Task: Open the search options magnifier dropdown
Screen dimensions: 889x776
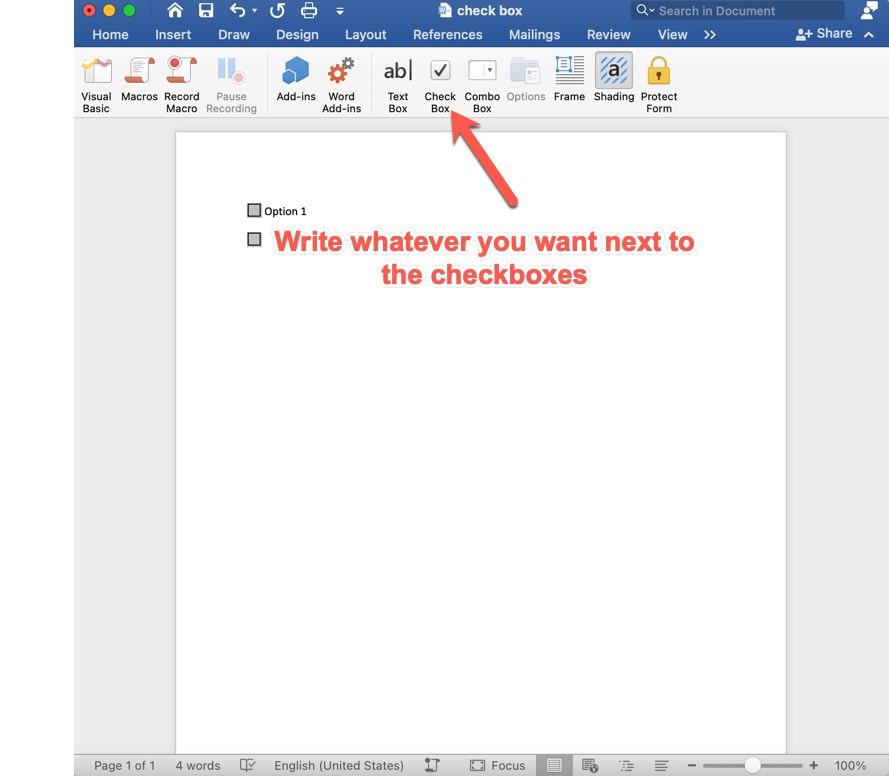Action: tap(645, 10)
